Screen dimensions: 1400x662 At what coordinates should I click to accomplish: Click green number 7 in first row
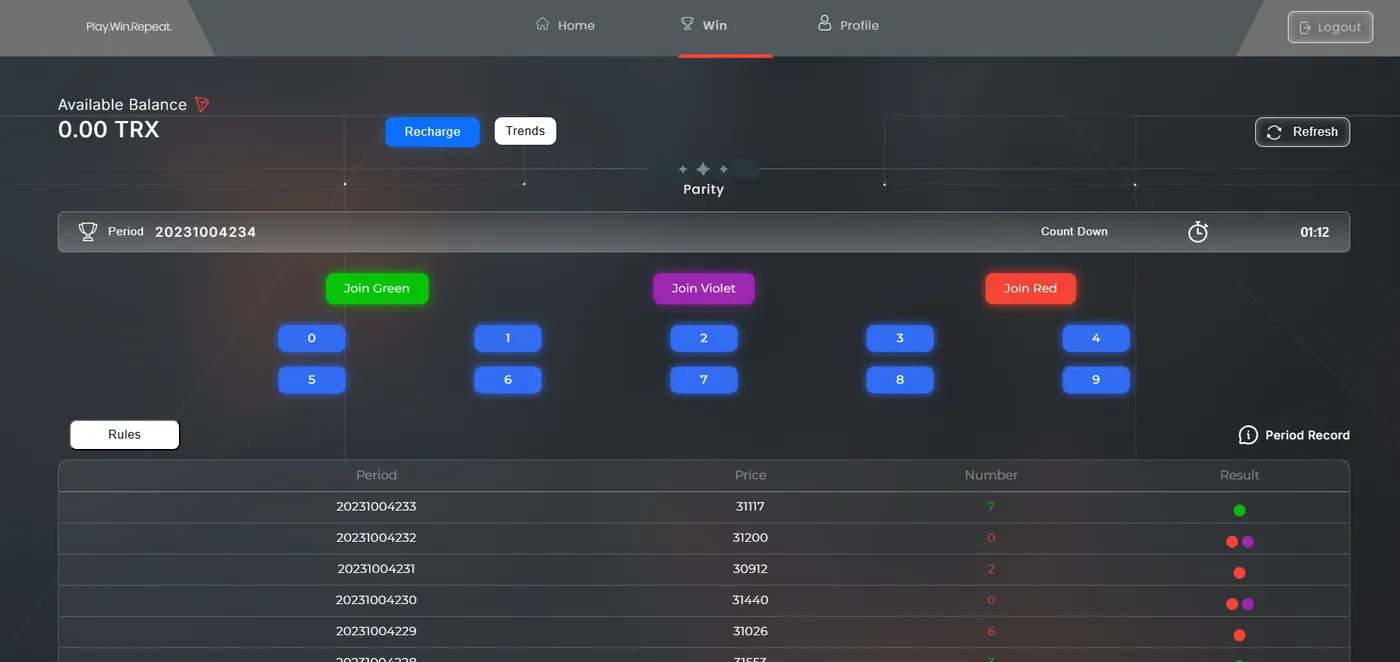(991, 507)
